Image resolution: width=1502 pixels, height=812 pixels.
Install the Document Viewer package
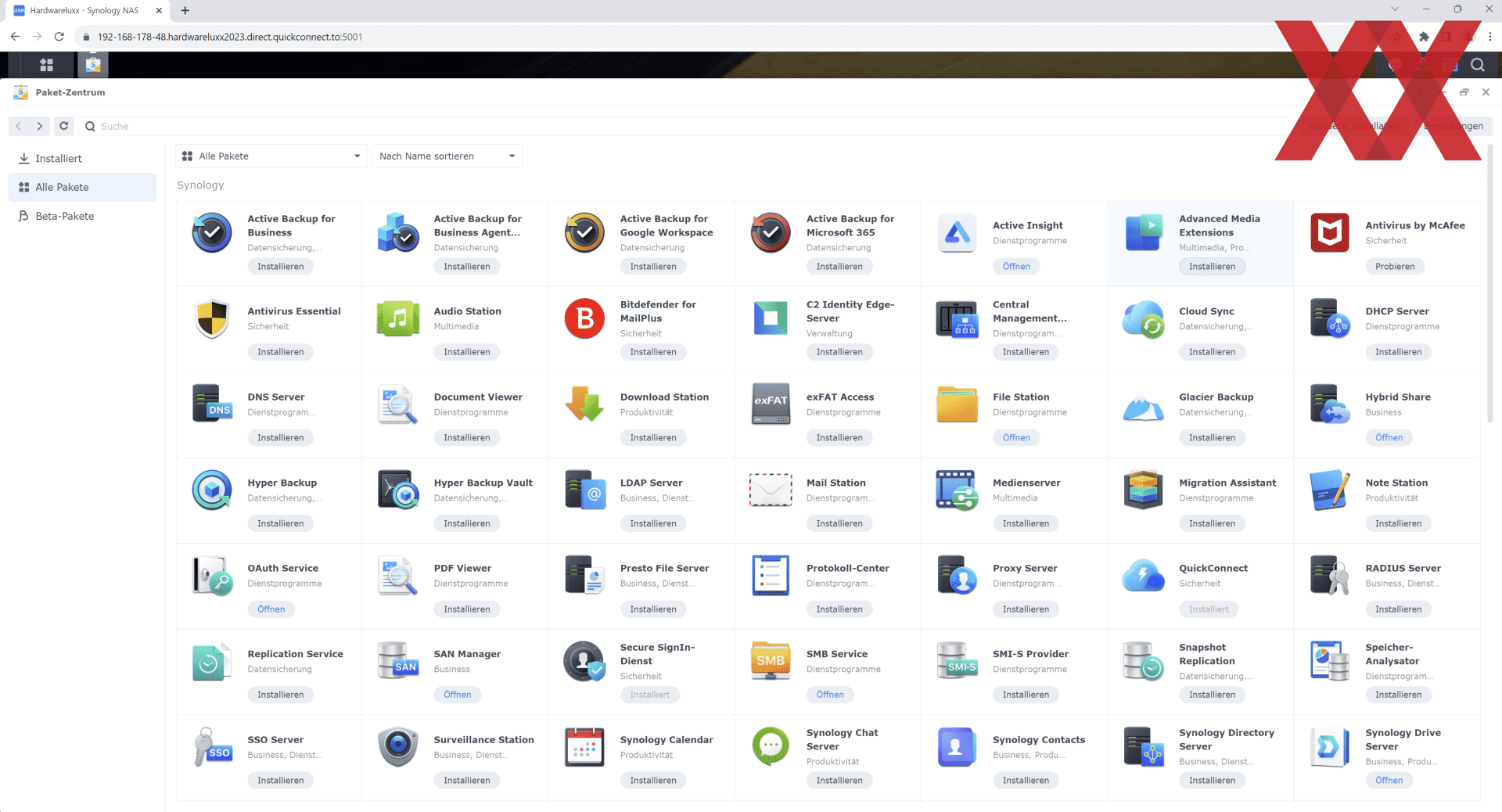tap(467, 438)
